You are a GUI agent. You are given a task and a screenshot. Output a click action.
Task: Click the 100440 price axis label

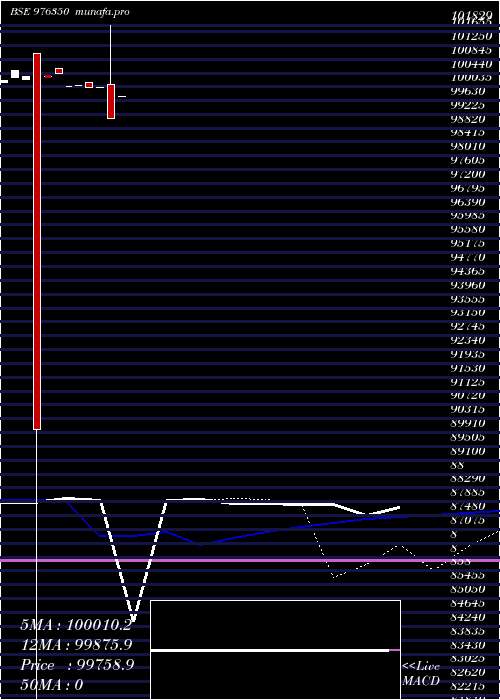click(x=471, y=64)
